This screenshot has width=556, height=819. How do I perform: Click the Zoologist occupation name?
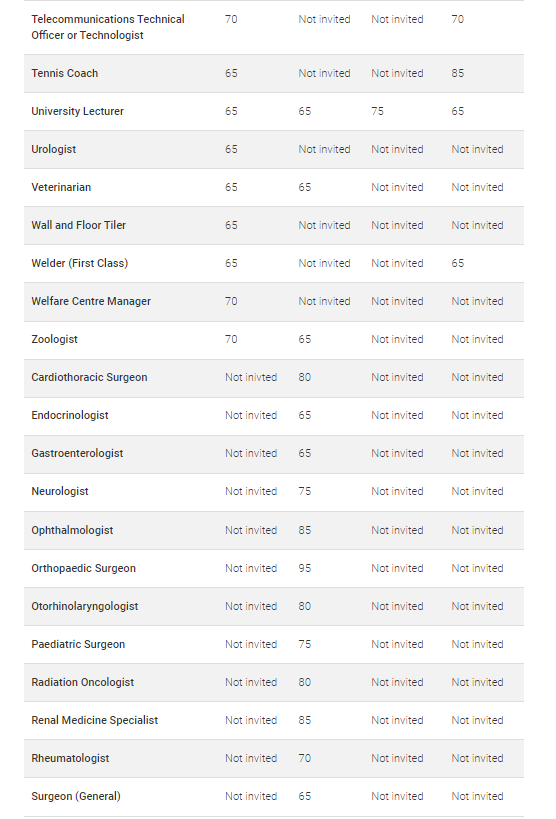pyautogui.click(x=54, y=340)
